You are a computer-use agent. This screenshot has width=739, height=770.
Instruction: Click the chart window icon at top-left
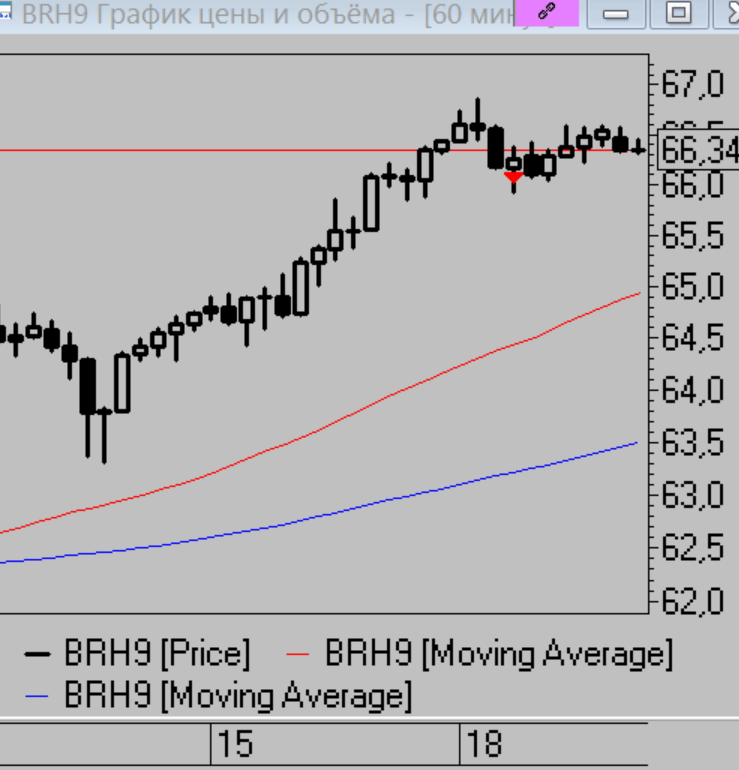tap(6, 13)
